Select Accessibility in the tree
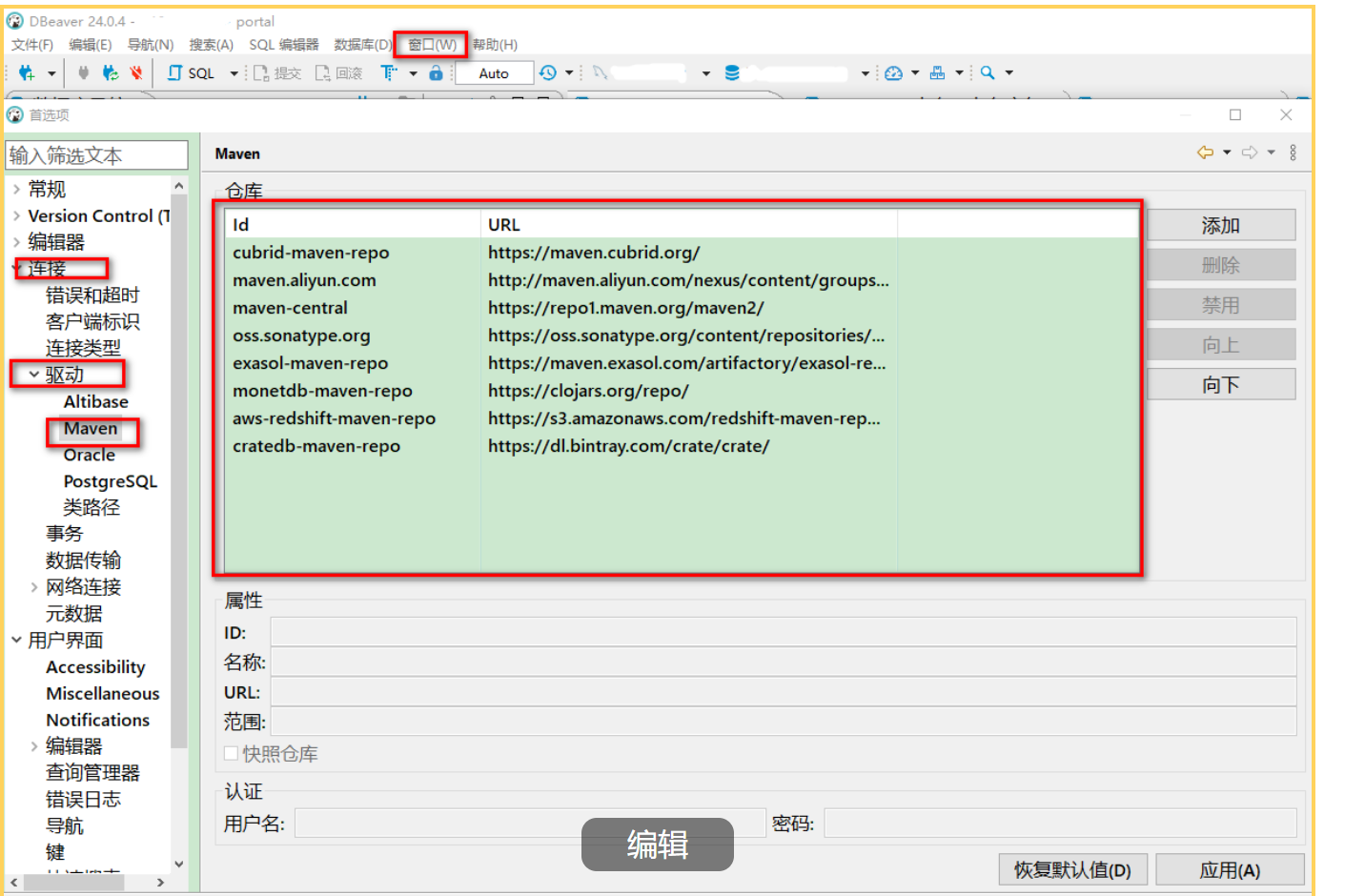The width and height of the screenshot is (1365, 896). coord(95,667)
